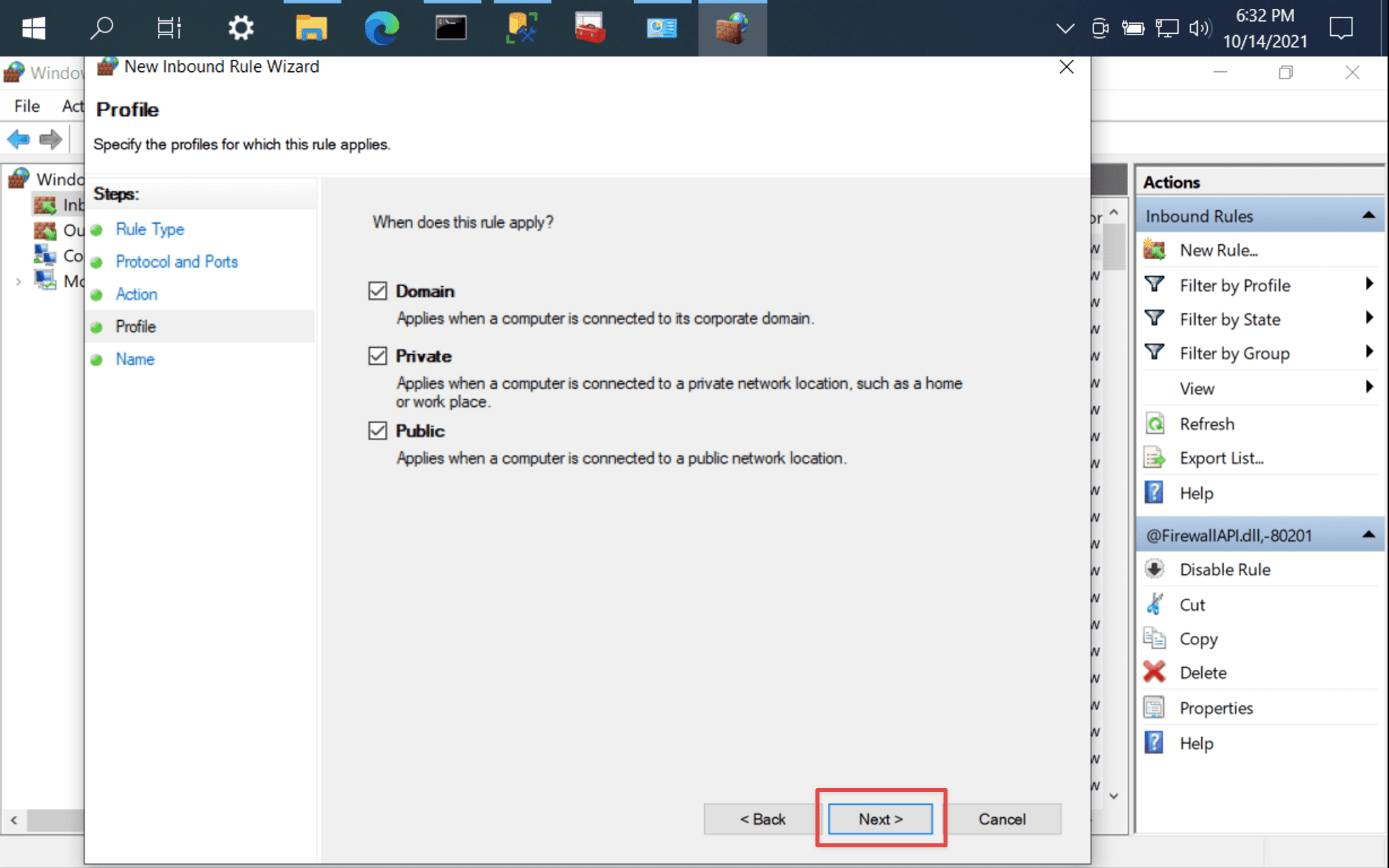This screenshot has height=868, width=1389.
Task: Click Help icon under Inbound Rules section
Action: tap(1154, 493)
